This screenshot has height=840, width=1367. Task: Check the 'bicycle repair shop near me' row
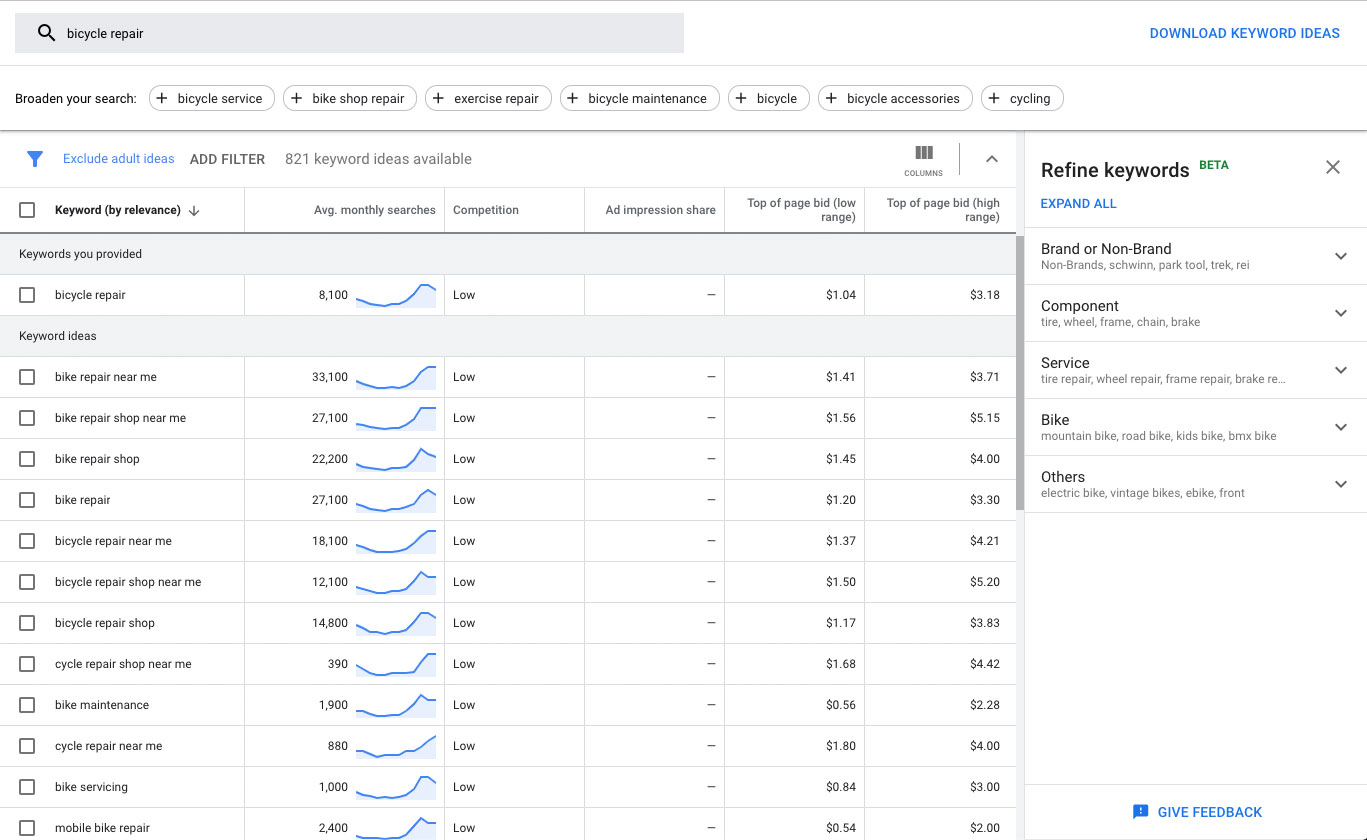tap(27, 582)
